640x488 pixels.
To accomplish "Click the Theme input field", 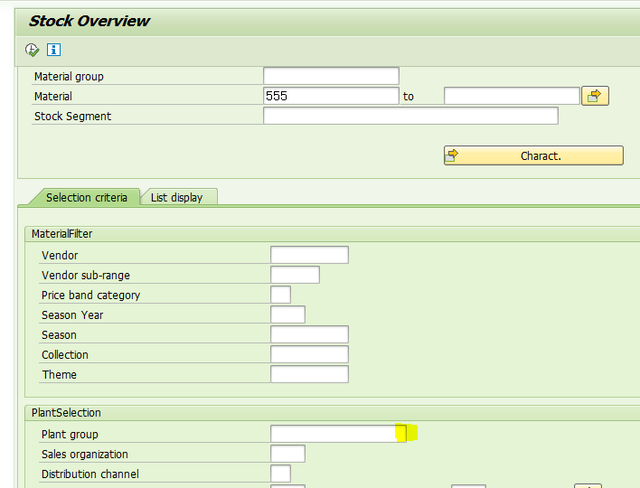I will click(x=309, y=374).
